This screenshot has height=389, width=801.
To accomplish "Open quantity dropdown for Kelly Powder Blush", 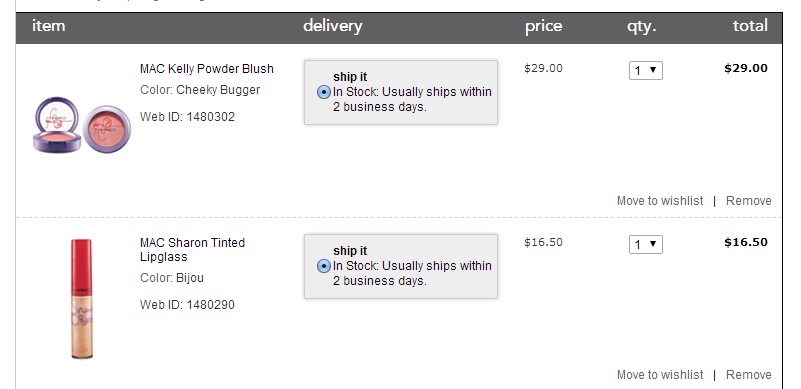I will coord(646,71).
